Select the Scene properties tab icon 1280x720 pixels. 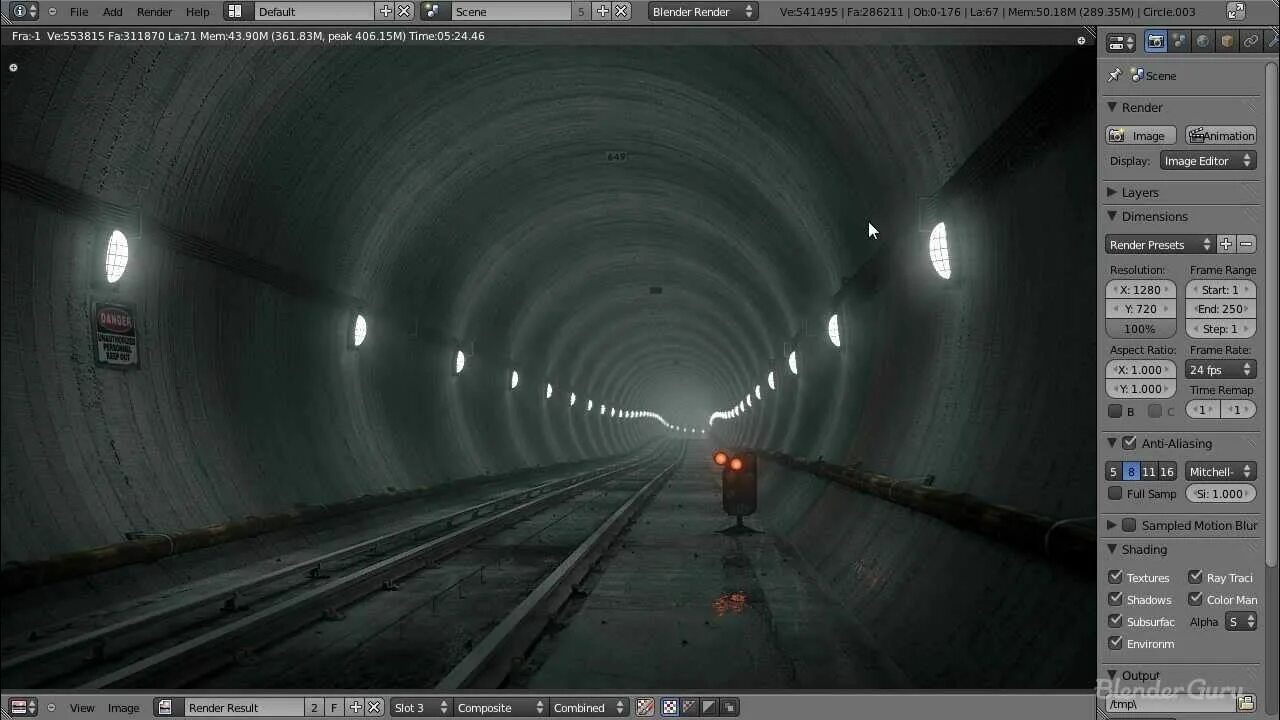click(1180, 42)
